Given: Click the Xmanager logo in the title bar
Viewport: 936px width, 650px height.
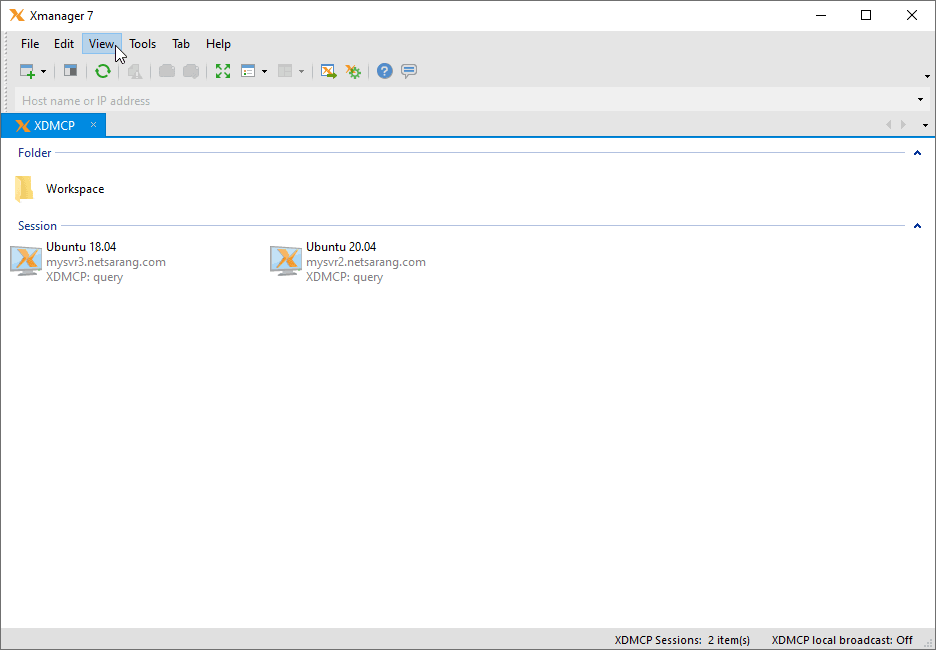Looking at the screenshot, I should pos(17,16).
